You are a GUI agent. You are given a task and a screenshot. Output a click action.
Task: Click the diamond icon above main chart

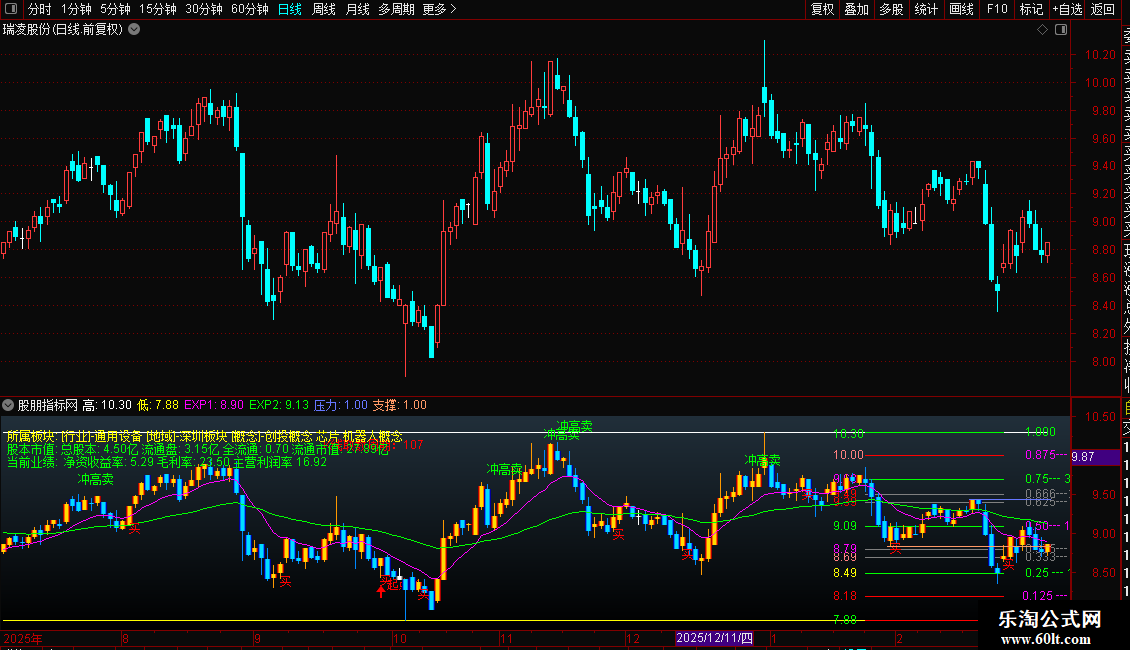[1042, 30]
